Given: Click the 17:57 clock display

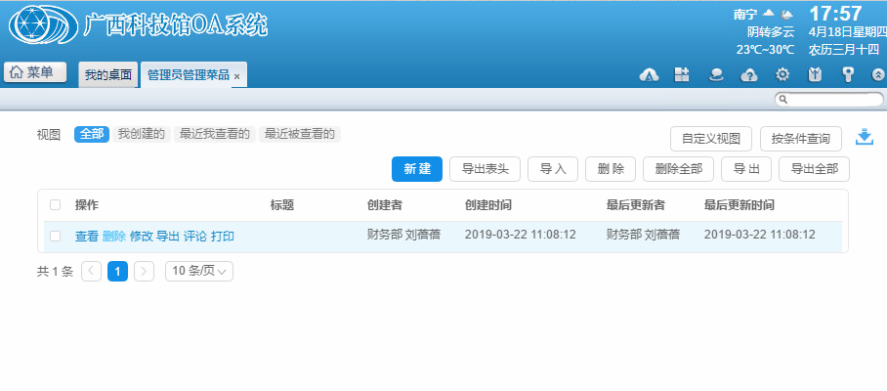Looking at the screenshot, I should coord(836,14).
